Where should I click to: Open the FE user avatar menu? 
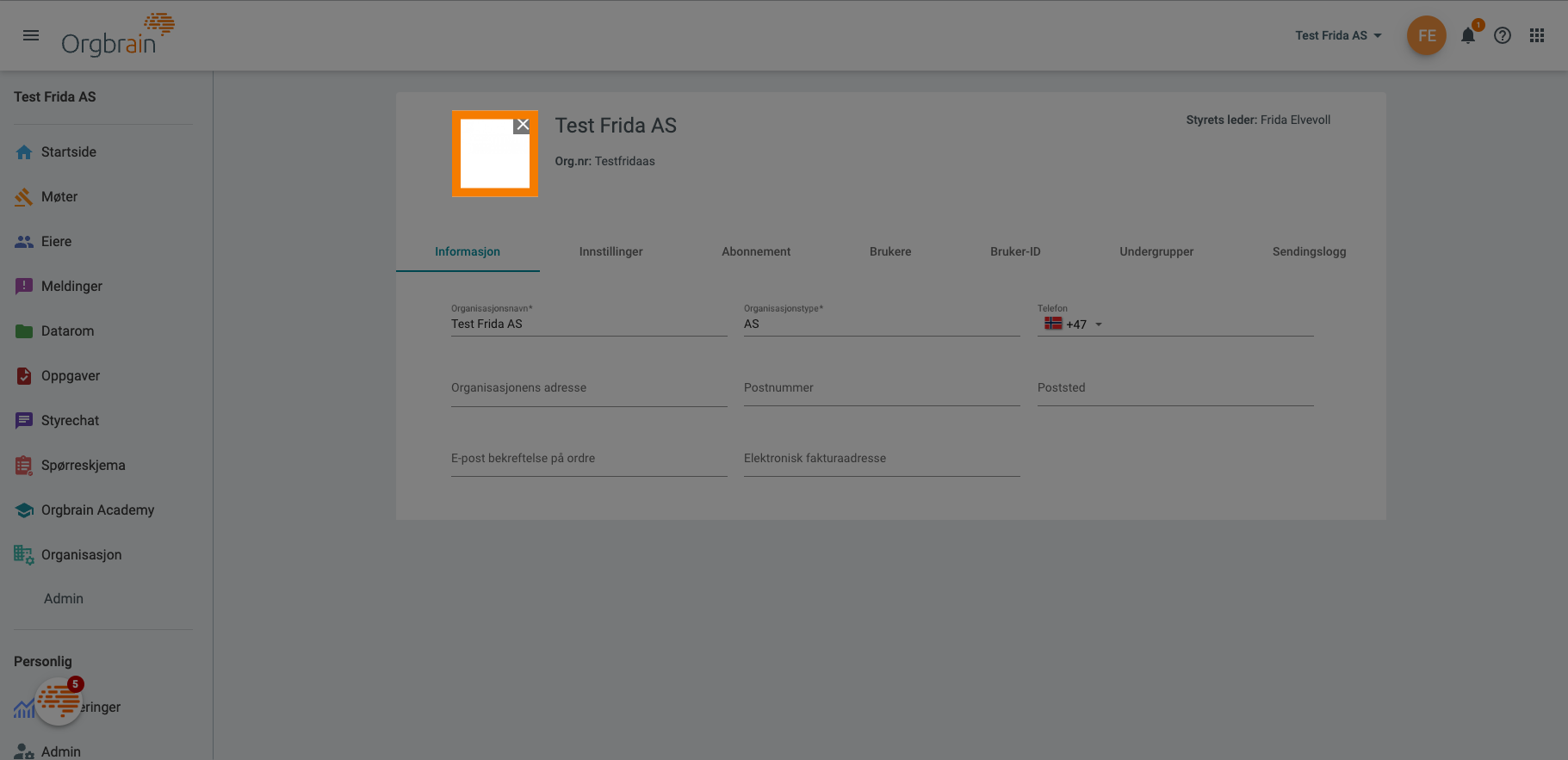1426,35
